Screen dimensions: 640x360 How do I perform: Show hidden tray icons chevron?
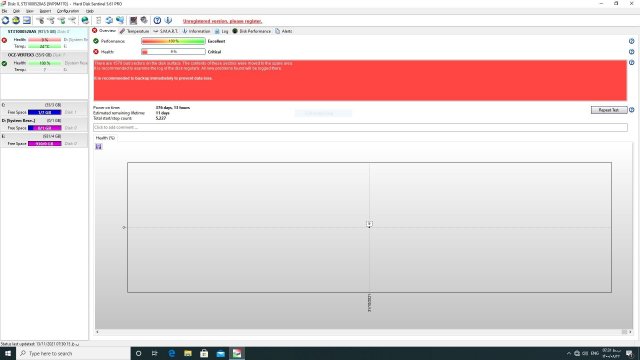569,353
